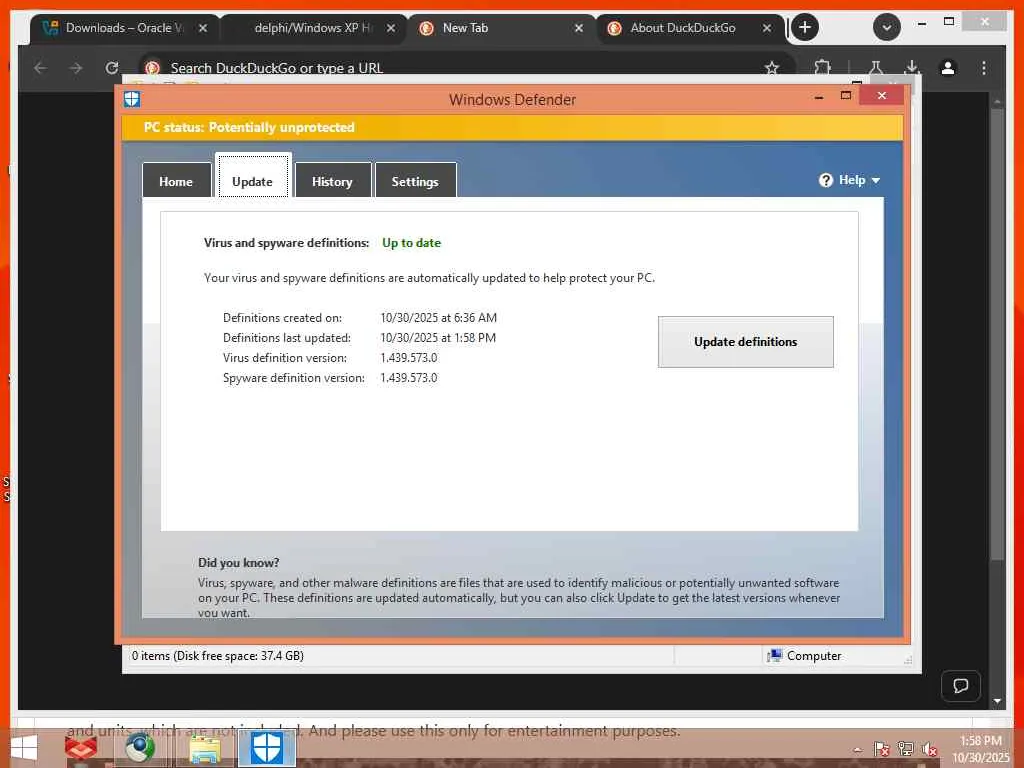Click the Update definitions button

click(745, 342)
